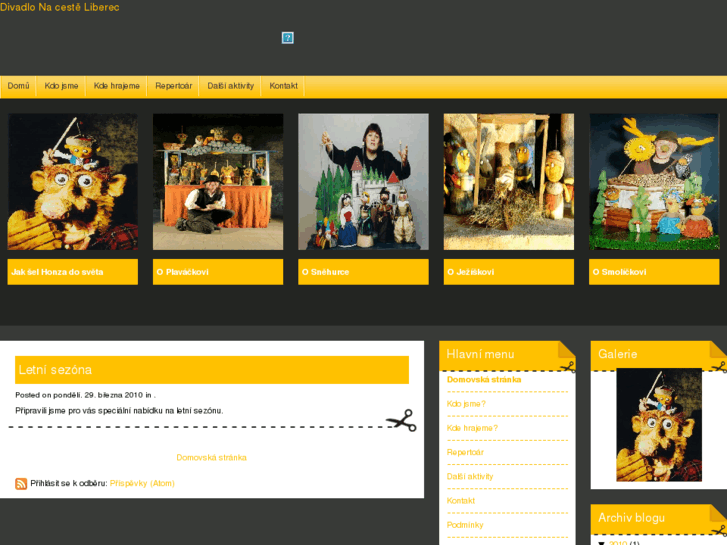Click the text 'Připravili jsme pro vás speciální nabídku'

coord(89,410)
